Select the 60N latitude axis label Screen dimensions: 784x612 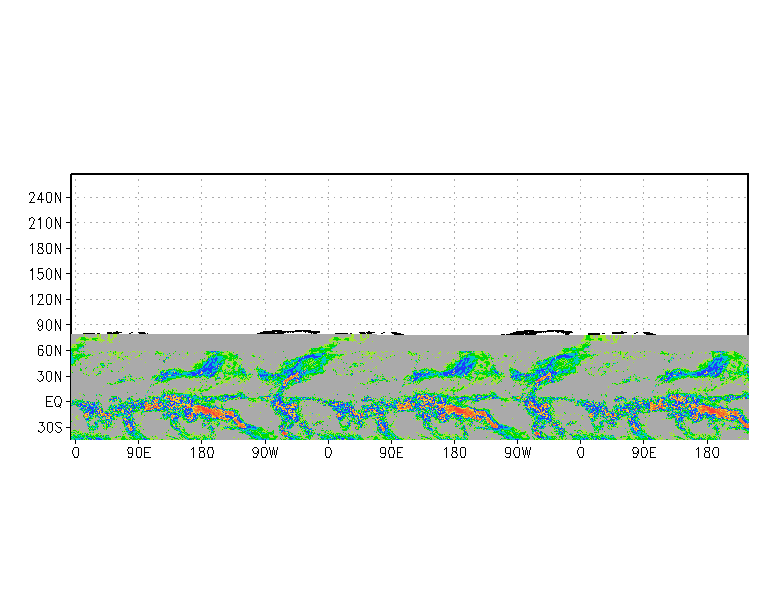click(x=49, y=351)
